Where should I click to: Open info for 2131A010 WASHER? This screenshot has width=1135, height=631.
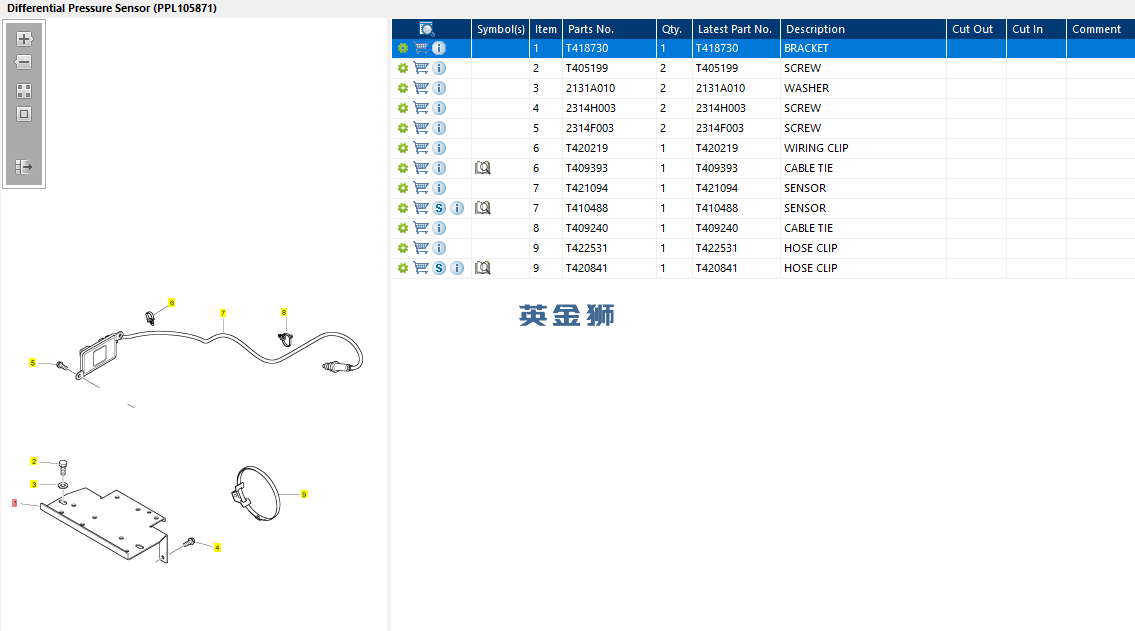439,88
